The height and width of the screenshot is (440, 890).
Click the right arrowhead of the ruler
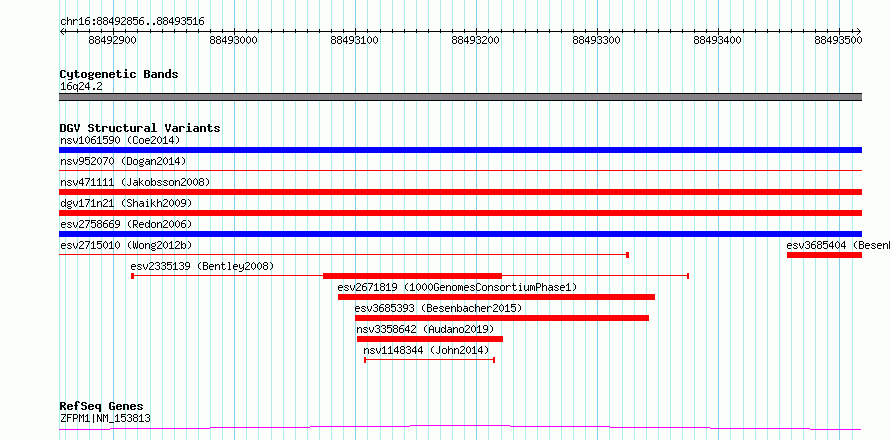point(859,31)
